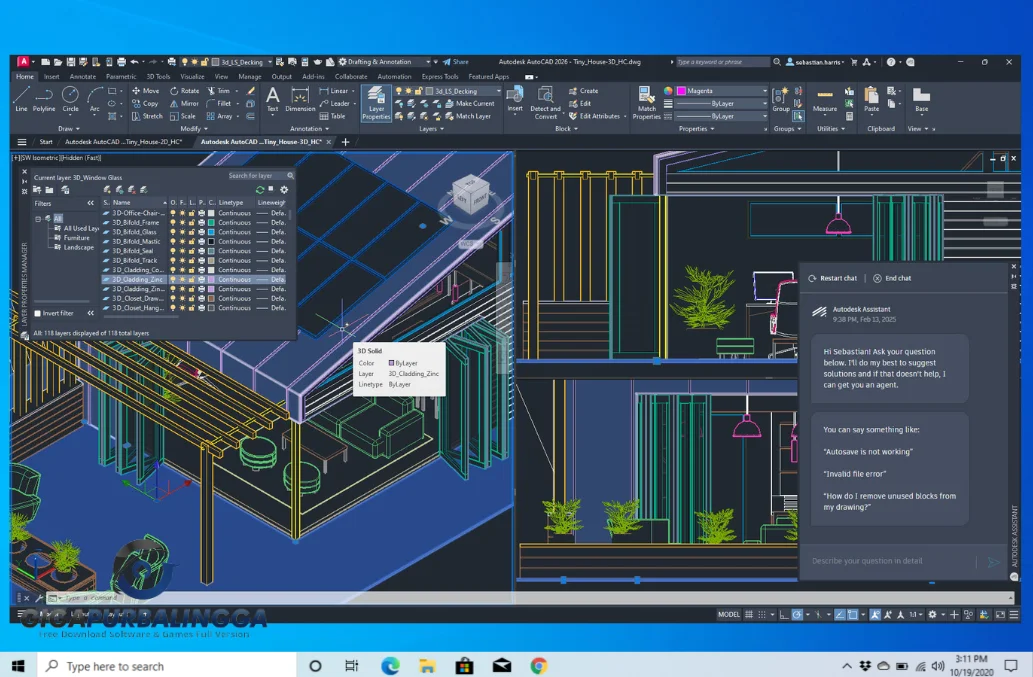Viewport: 1033px width, 677px height.
Task: Click the Match Properties tool
Action: point(646,103)
